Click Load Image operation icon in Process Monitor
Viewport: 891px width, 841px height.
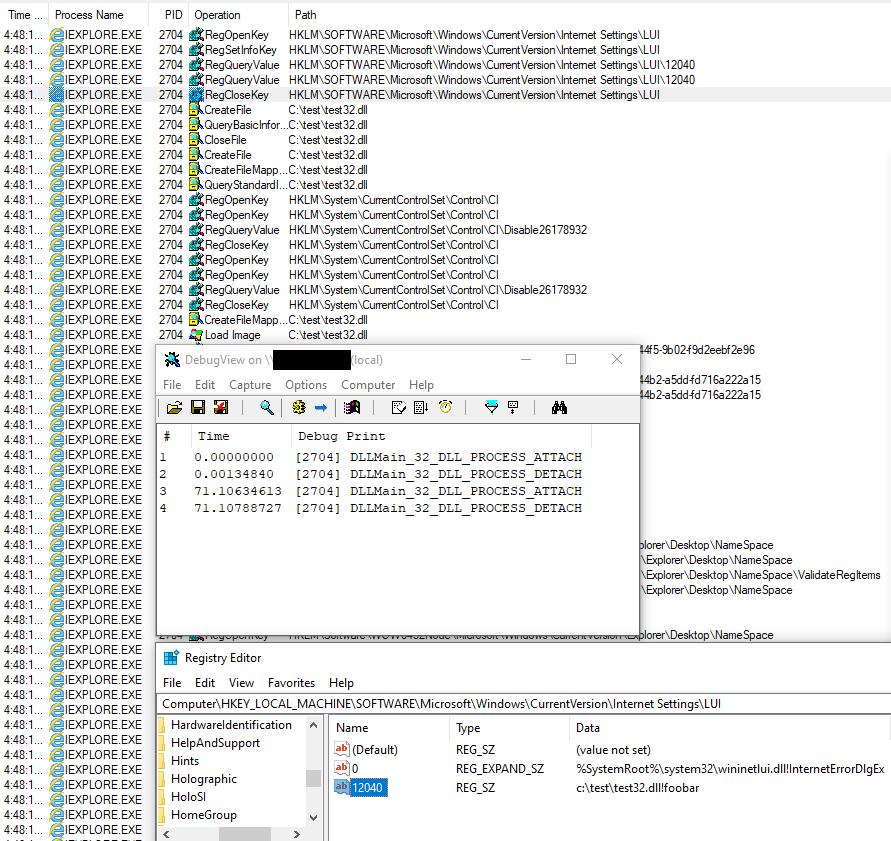[196, 335]
